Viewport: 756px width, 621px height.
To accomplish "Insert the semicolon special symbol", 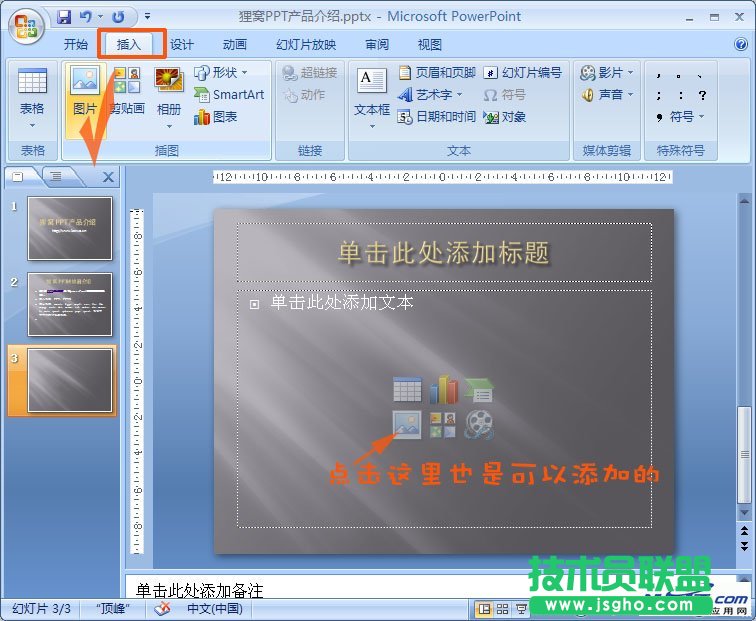I will (x=659, y=95).
